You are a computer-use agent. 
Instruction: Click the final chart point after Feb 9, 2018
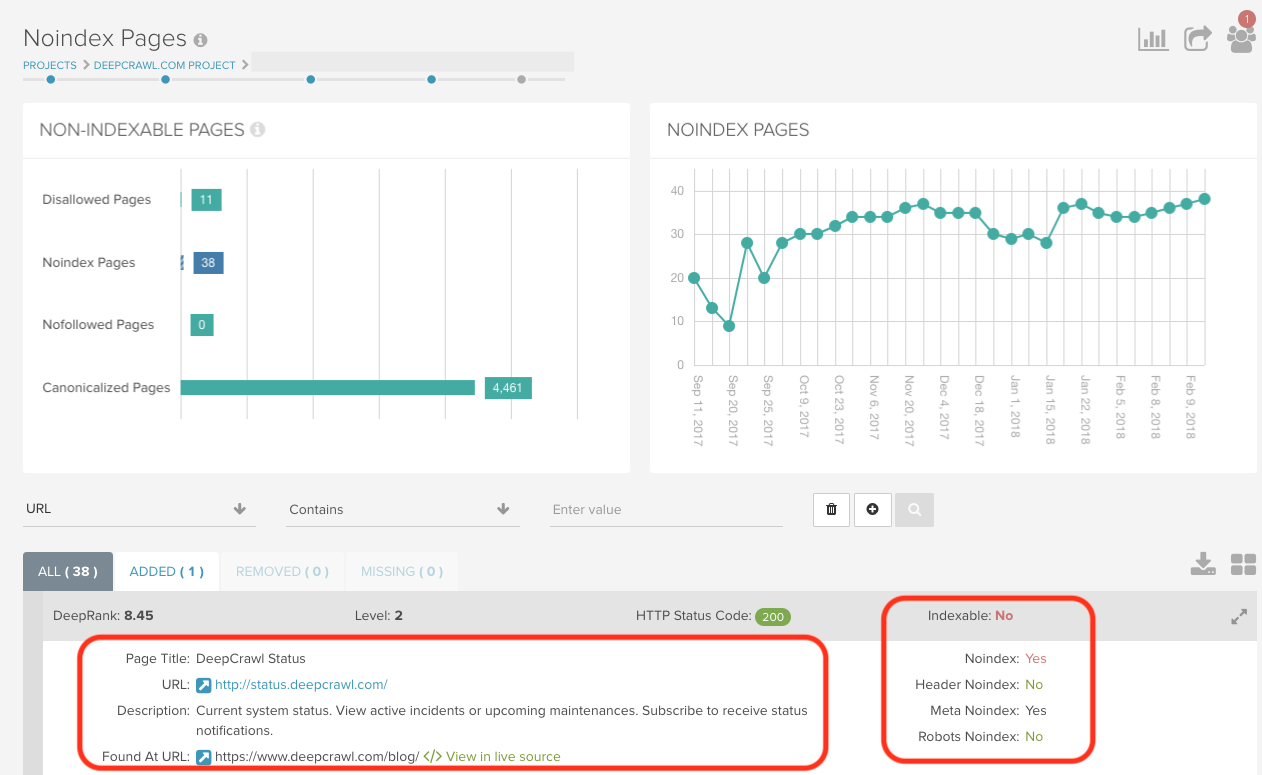pos(1205,199)
